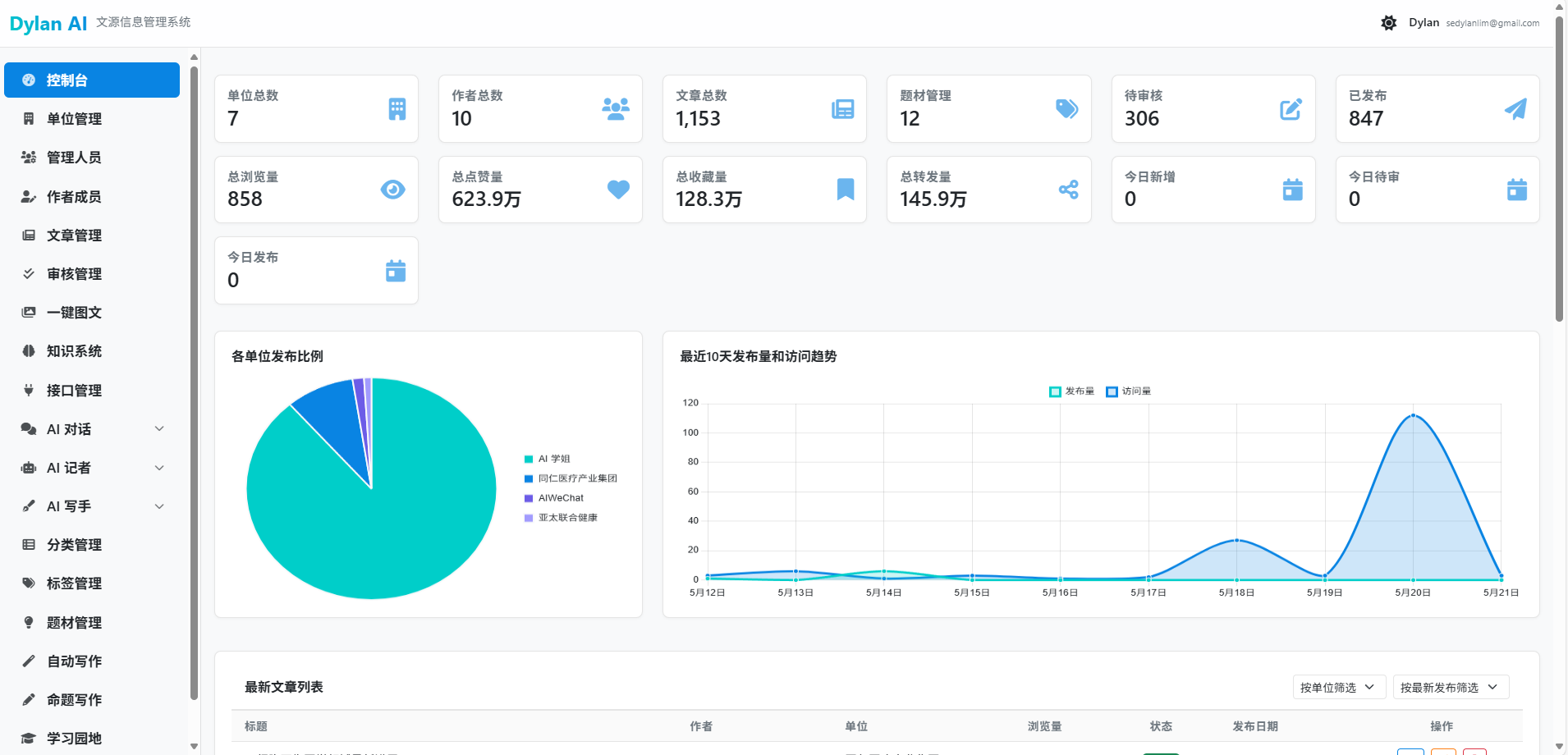Select the 标签管理 tag icon

(x=28, y=583)
